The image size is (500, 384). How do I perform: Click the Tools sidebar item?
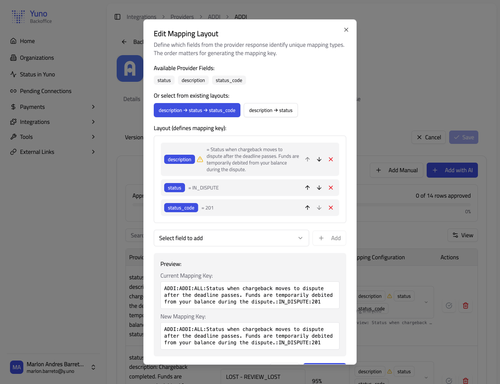coord(26,137)
